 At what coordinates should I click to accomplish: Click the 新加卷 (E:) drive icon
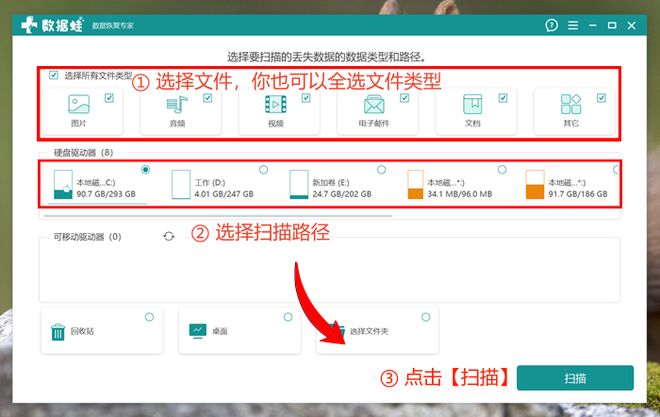coord(299,184)
